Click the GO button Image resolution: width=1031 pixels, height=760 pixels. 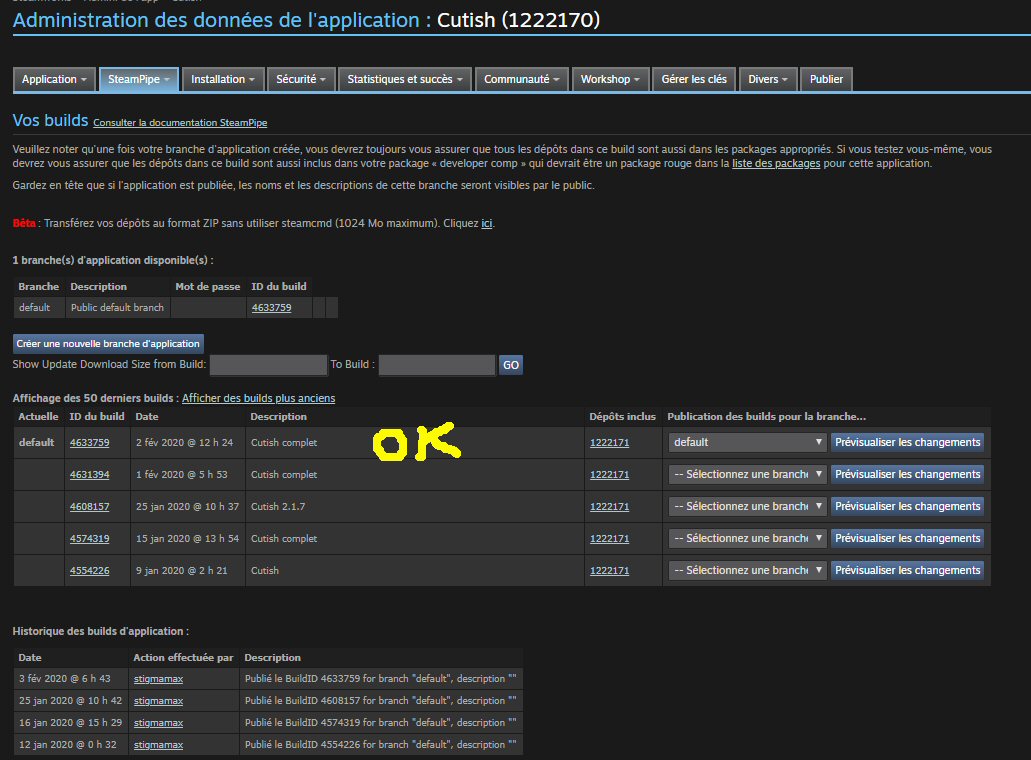[511, 365]
